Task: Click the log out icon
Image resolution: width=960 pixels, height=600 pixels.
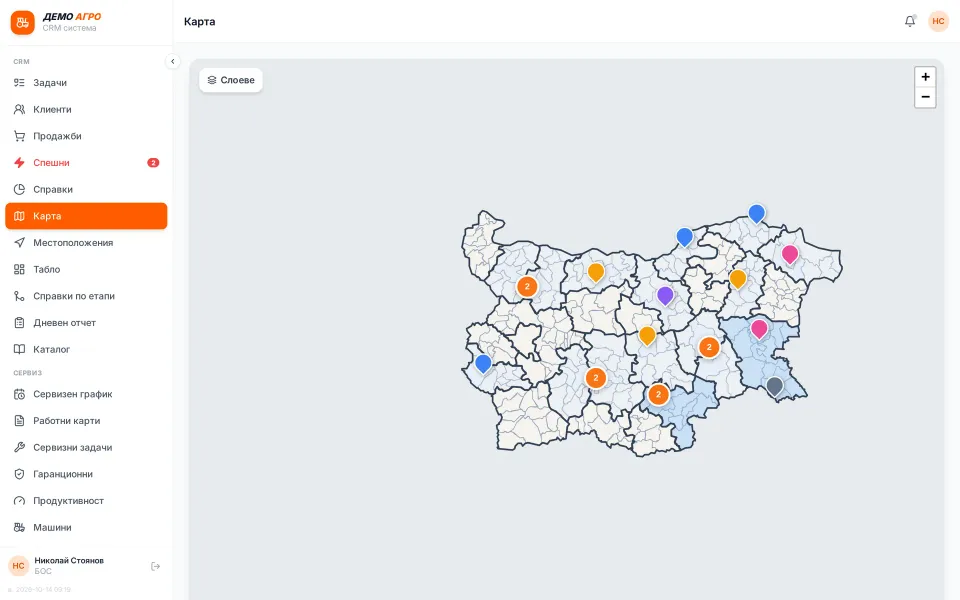Action: [156, 566]
